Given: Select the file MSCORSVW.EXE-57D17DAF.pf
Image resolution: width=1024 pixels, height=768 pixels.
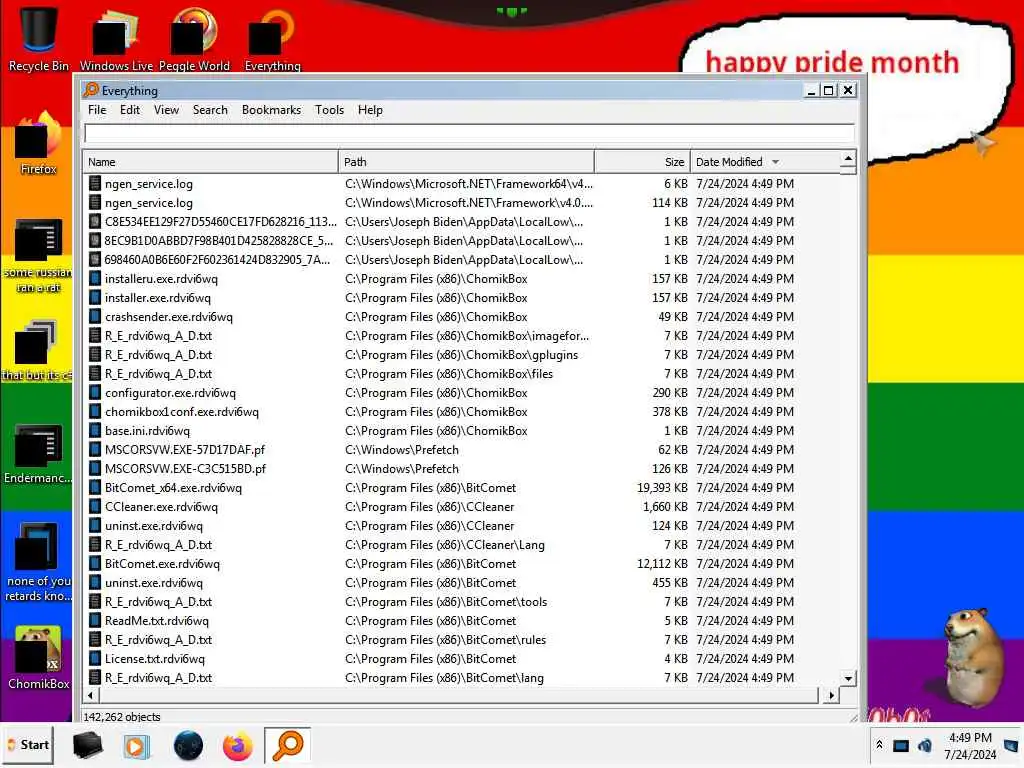Looking at the screenshot, I should 185,450.
